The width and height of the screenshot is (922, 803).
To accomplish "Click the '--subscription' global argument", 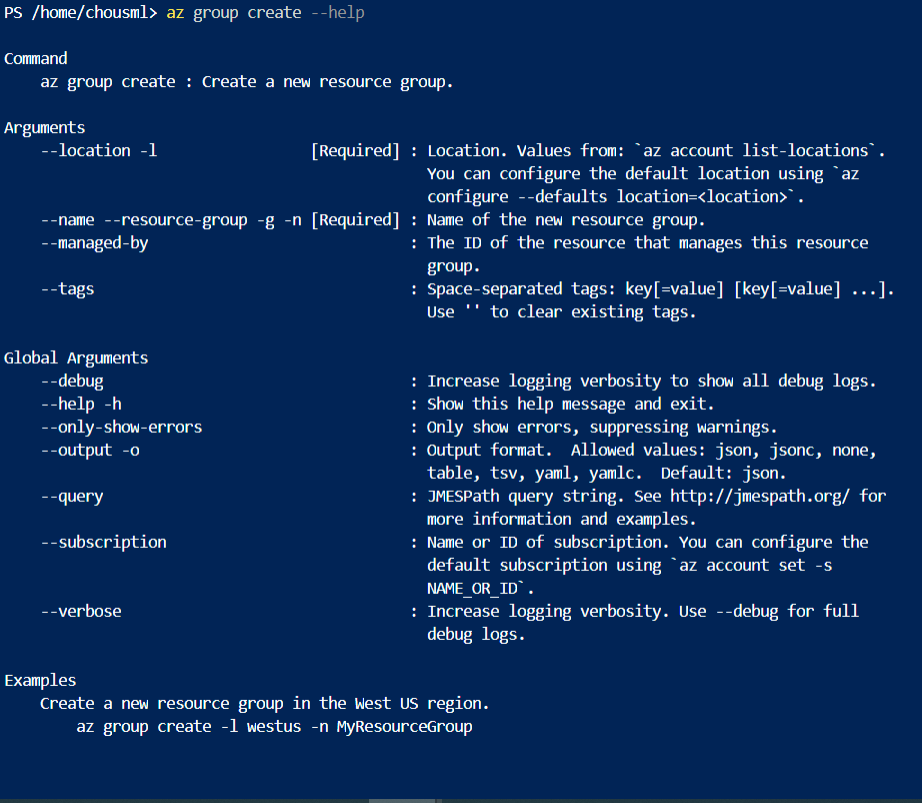I will pos(103,542).
